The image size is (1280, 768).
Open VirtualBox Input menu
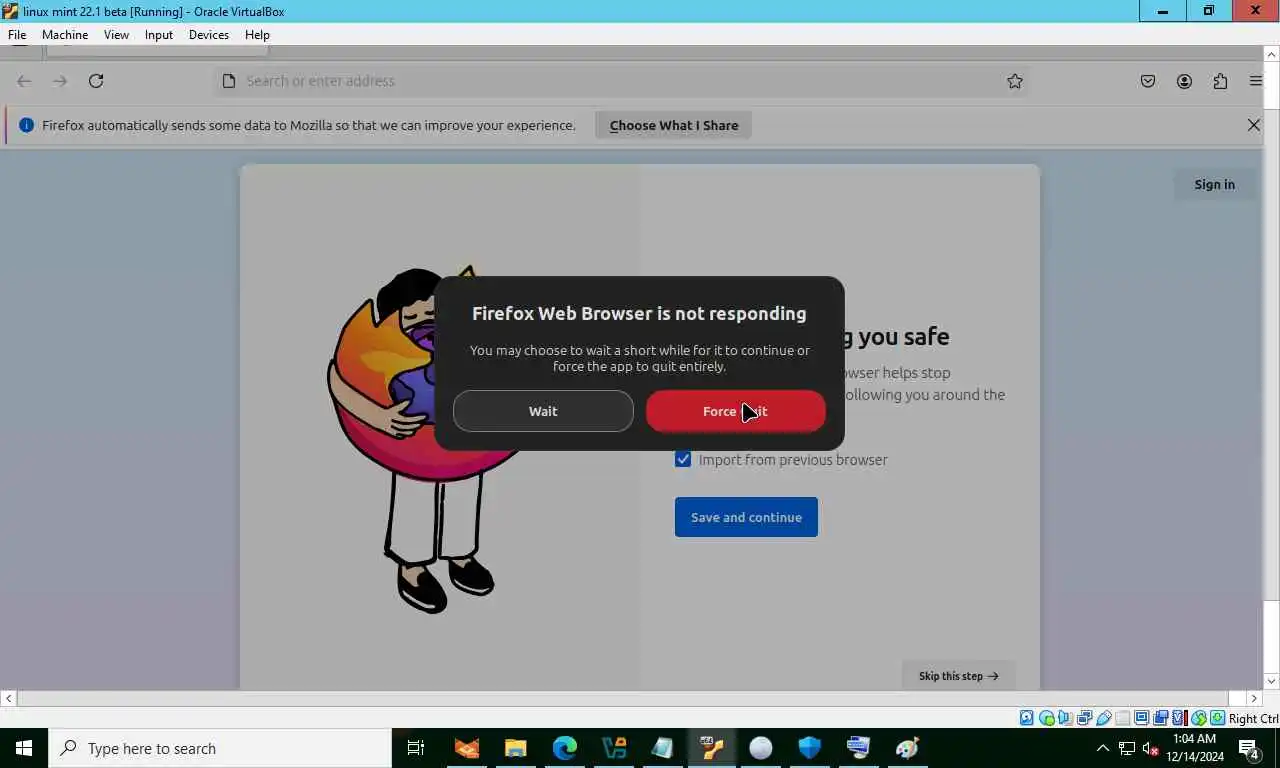[x=159, y=34]
